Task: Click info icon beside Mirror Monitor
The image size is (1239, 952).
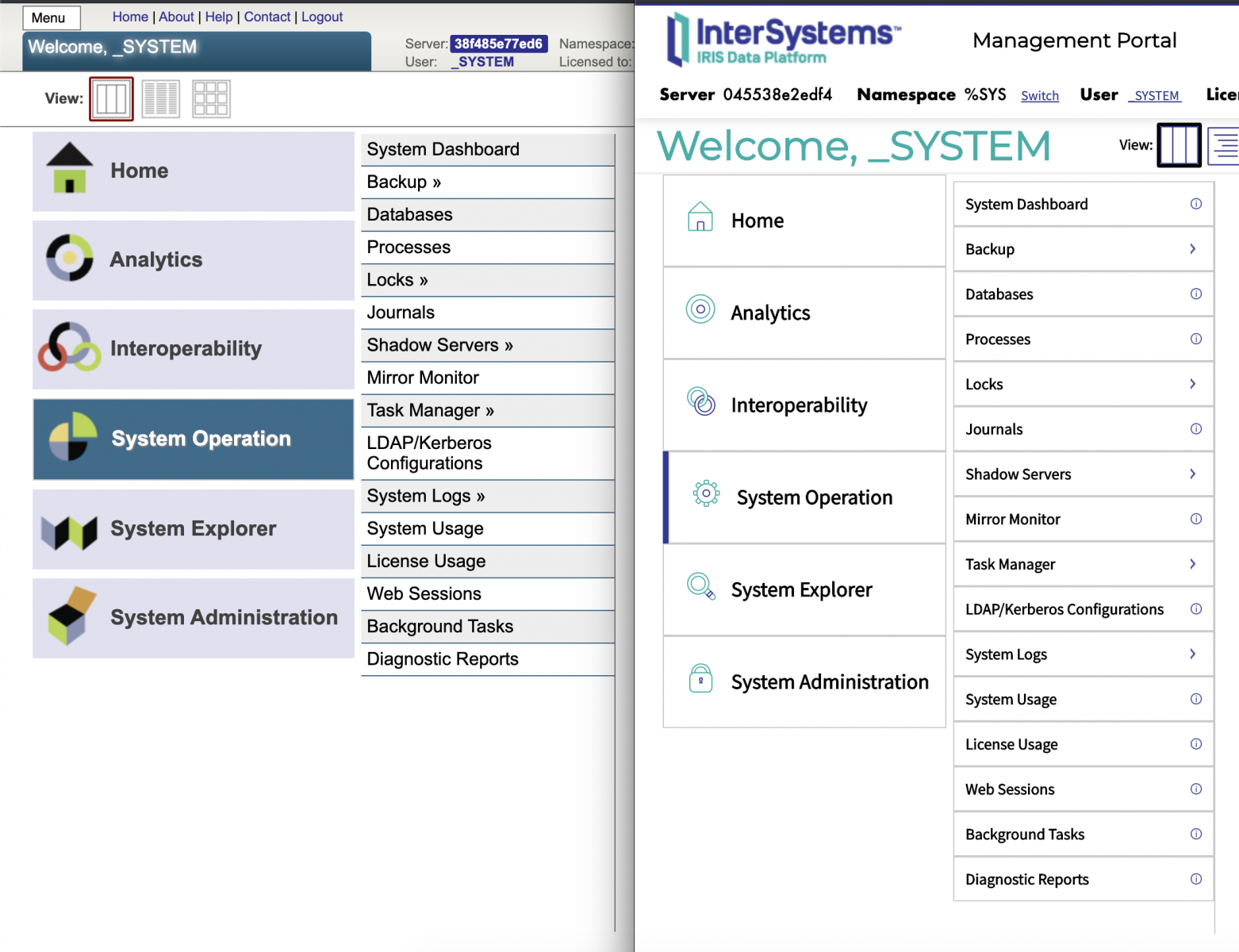Action: pos(1196,519)
